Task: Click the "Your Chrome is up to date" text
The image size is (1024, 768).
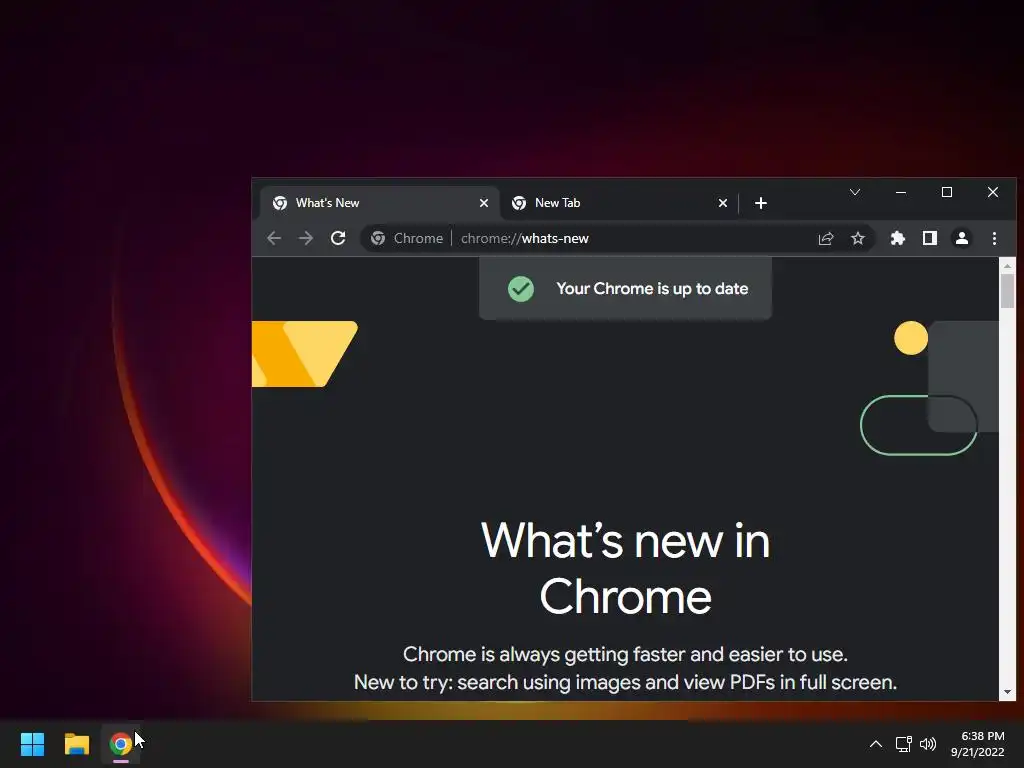Action: (652, 289)
